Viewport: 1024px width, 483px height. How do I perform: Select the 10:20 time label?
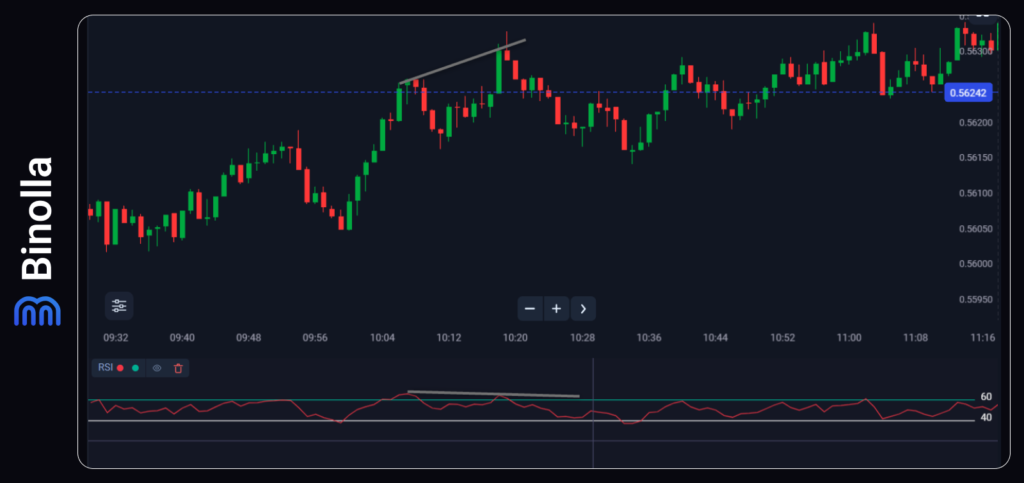[515, 338]
